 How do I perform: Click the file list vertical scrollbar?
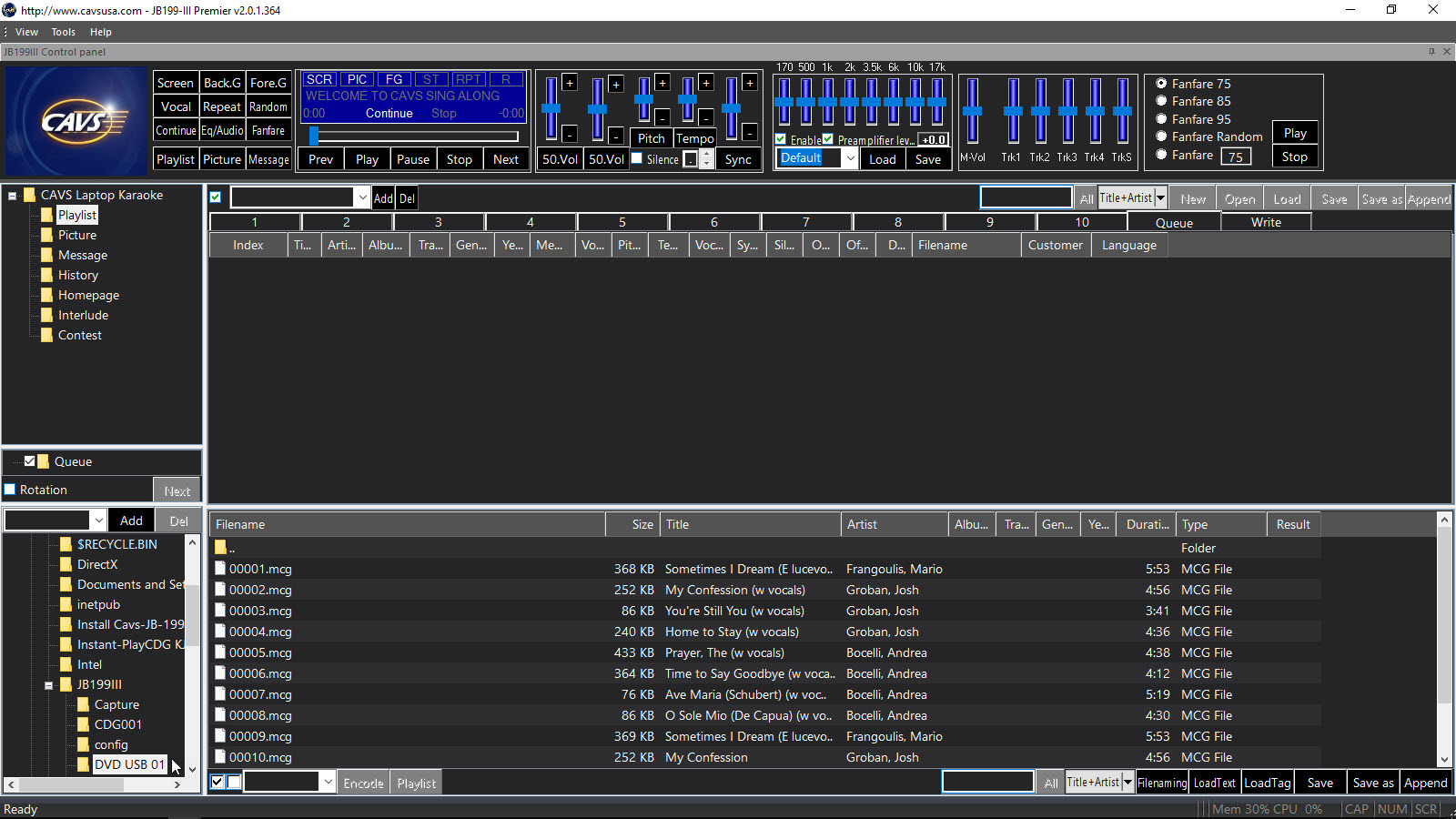[x=1444, y=640]
